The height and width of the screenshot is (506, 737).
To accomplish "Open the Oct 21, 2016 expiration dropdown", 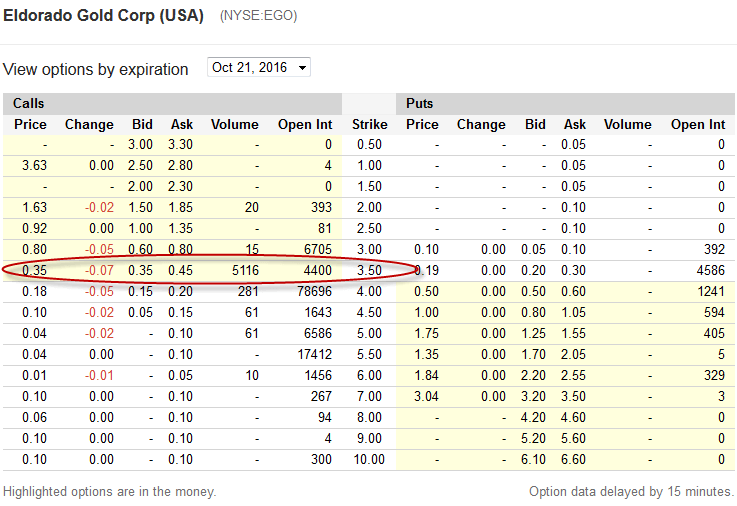I will 259,68.
